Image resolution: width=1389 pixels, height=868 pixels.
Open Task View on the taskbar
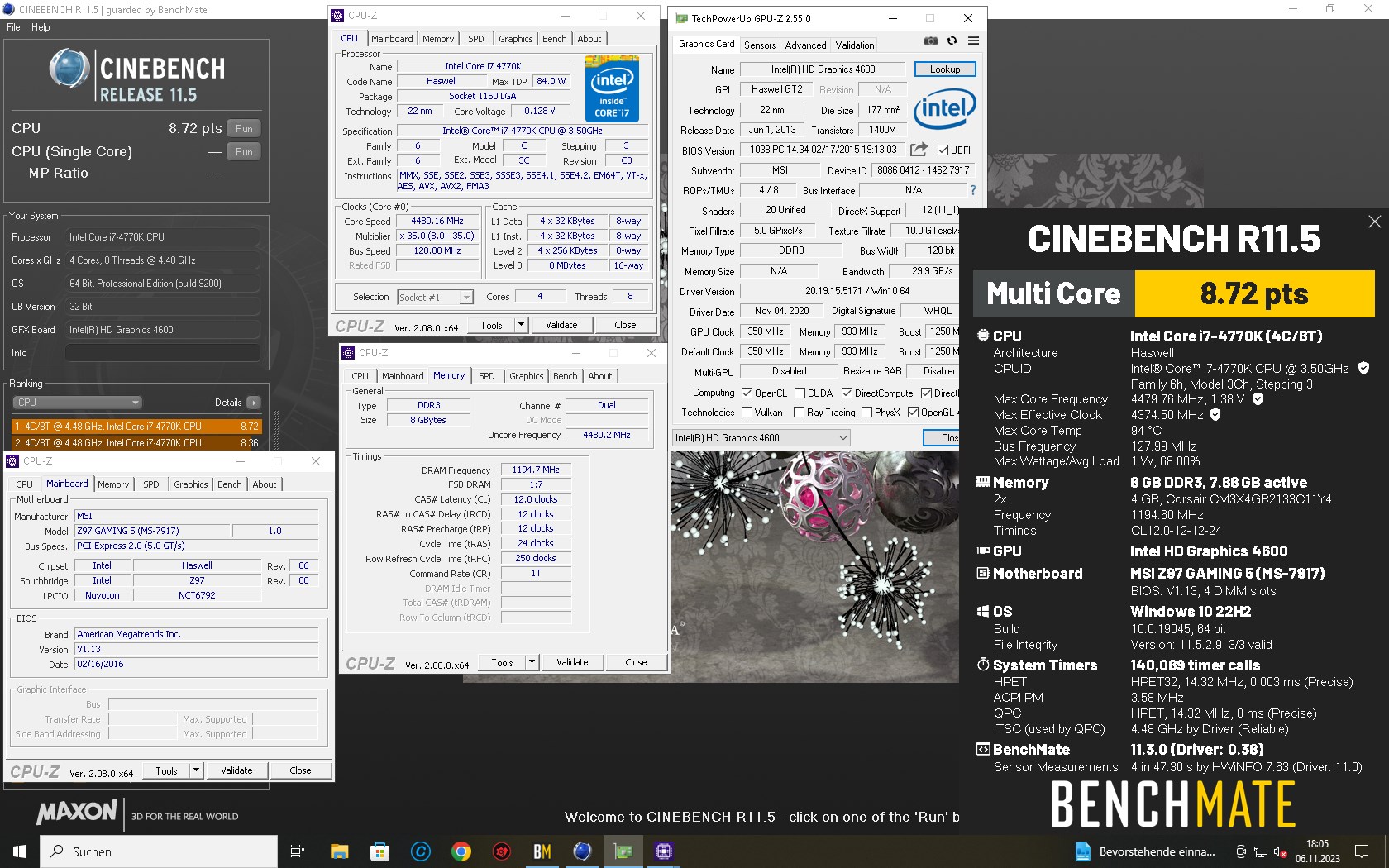(298, 851)
